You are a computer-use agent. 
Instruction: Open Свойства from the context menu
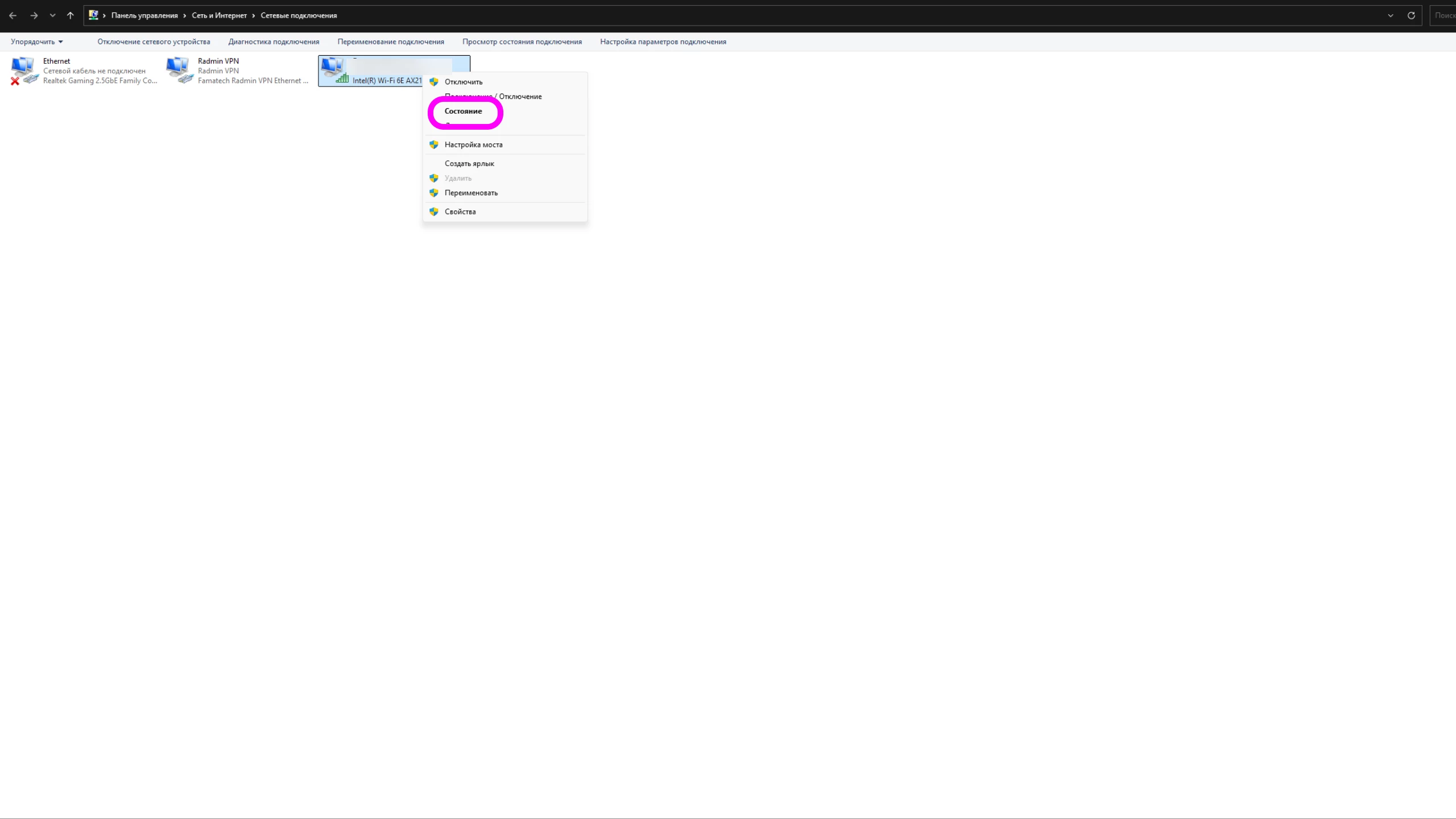coord(460,212)
